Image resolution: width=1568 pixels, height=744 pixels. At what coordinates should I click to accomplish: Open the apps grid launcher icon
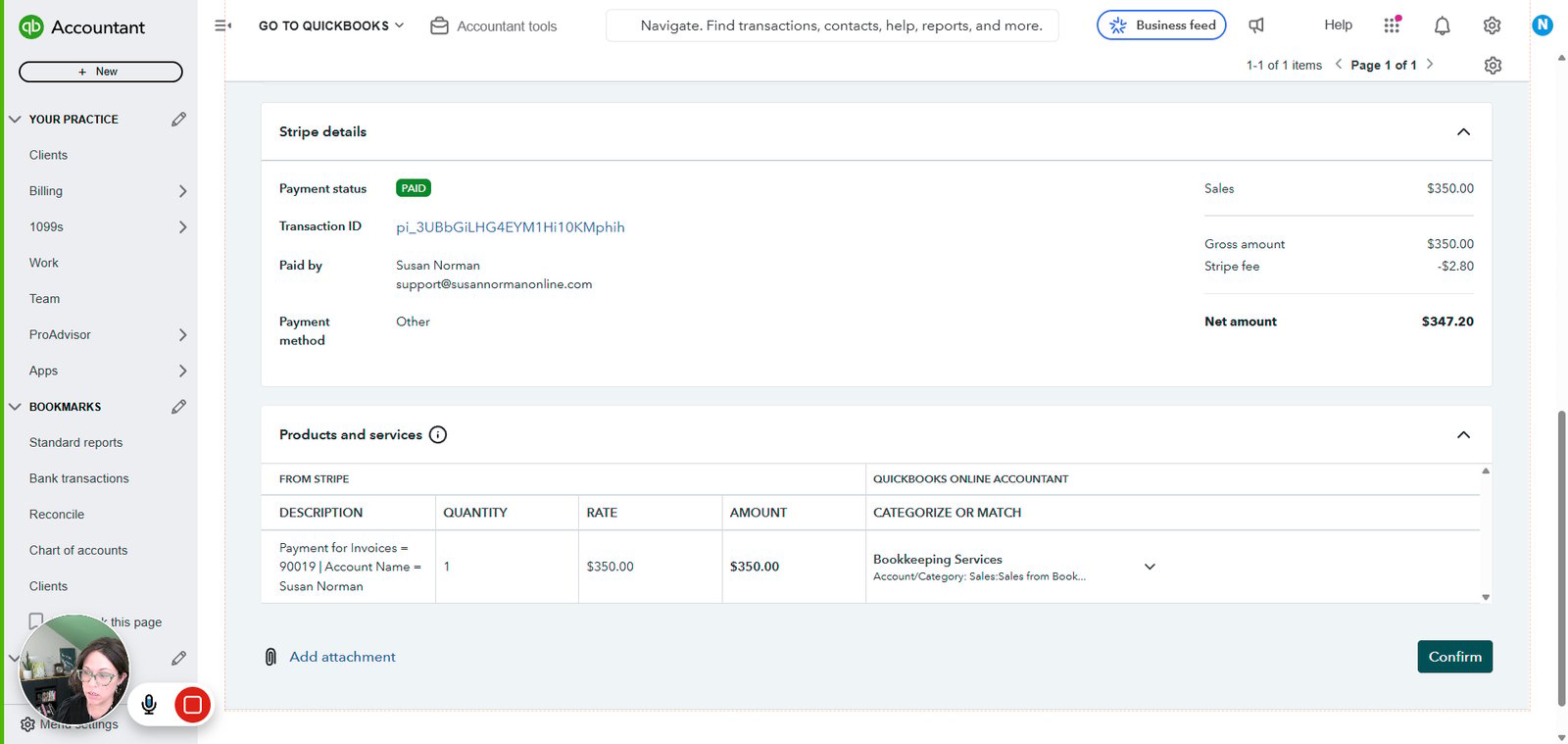(x=1392, y=25)
